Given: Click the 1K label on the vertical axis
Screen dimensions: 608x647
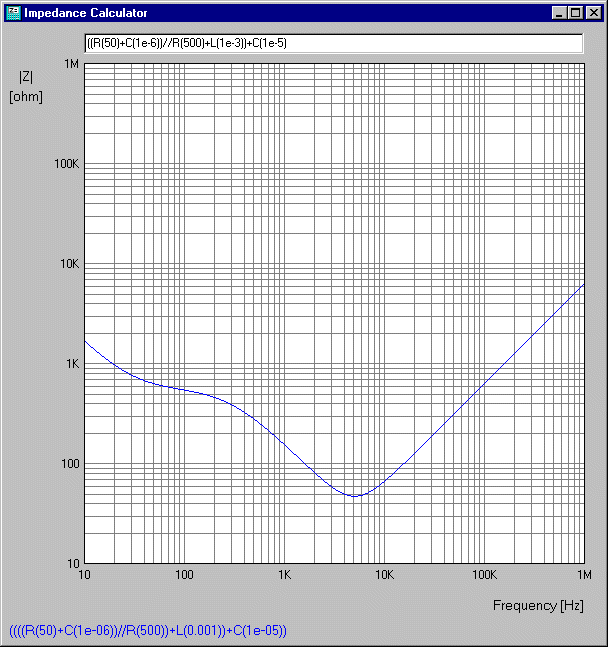Looking at the screenshot, I should pyautogui.click(x=72, y=364).
